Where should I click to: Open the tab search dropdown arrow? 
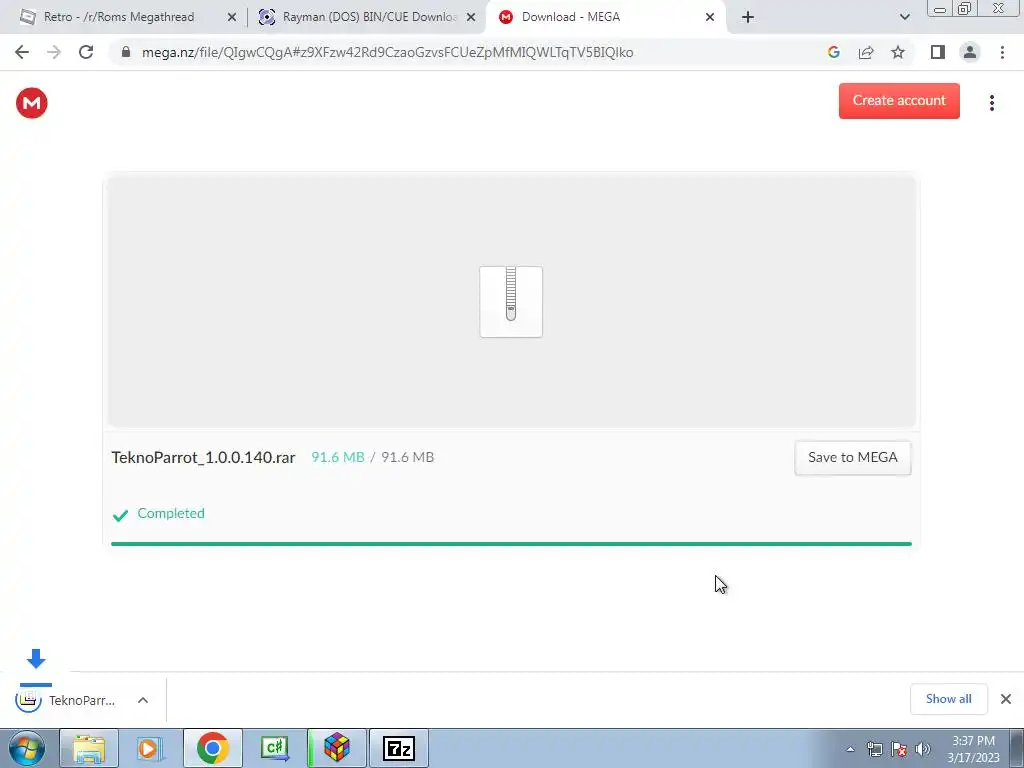pyautogui.click(x=904, y=18)
